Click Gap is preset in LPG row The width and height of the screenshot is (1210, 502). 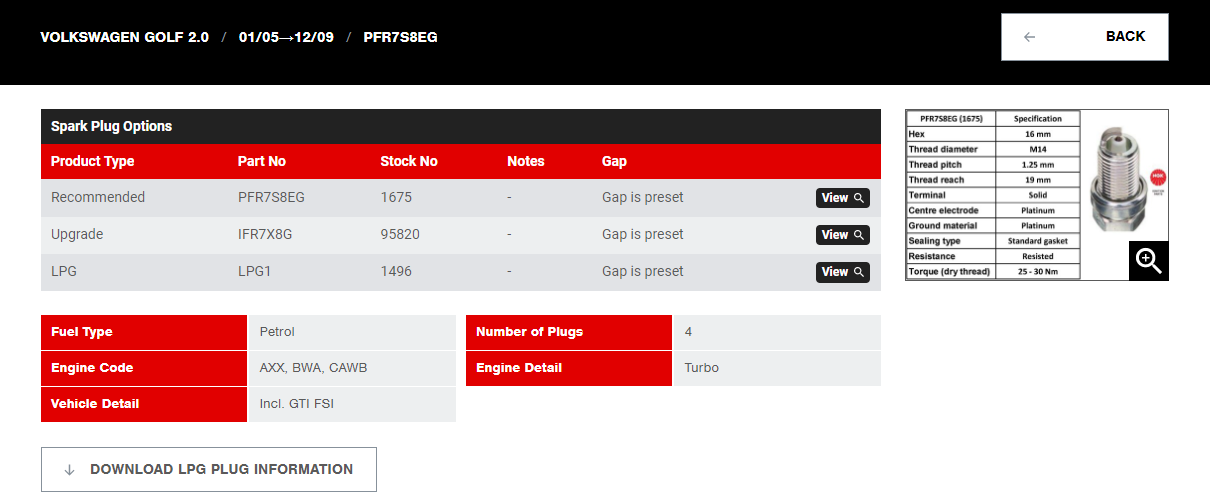point(643,271)
